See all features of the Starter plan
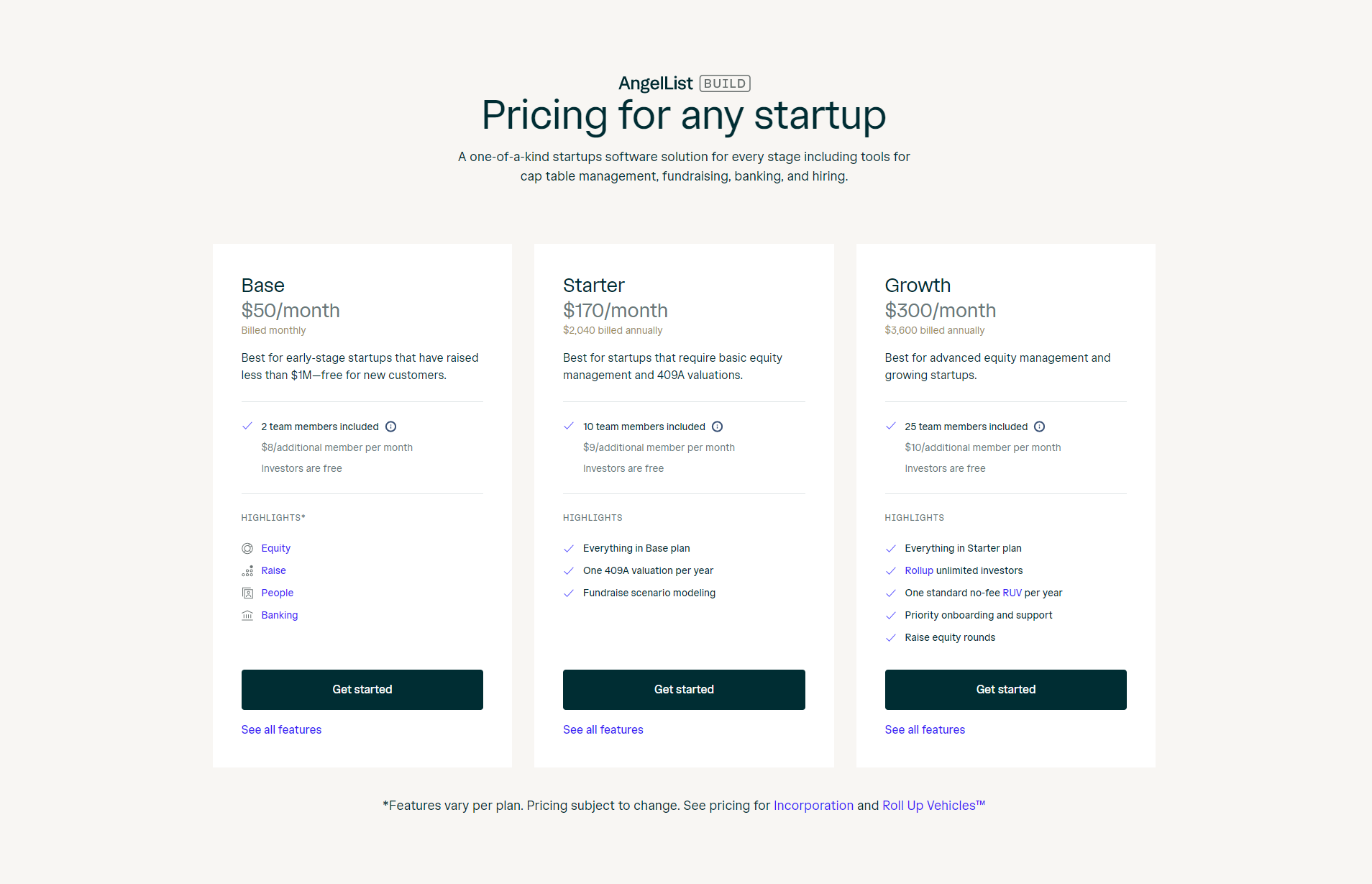Screen dimensions: 1372x884 pyautogui.click(x=603, y=729)
